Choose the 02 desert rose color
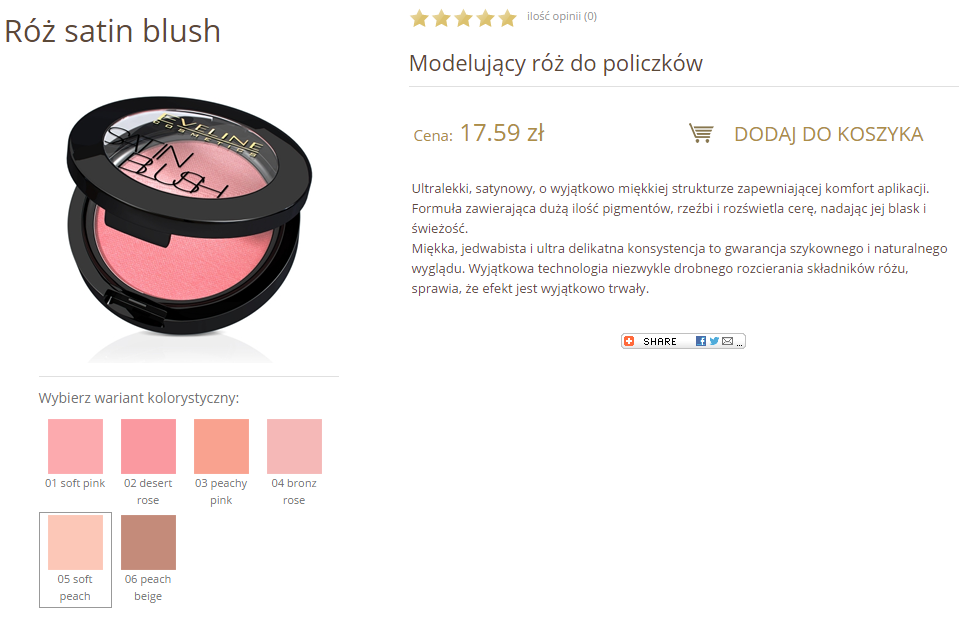 [148, 446]
